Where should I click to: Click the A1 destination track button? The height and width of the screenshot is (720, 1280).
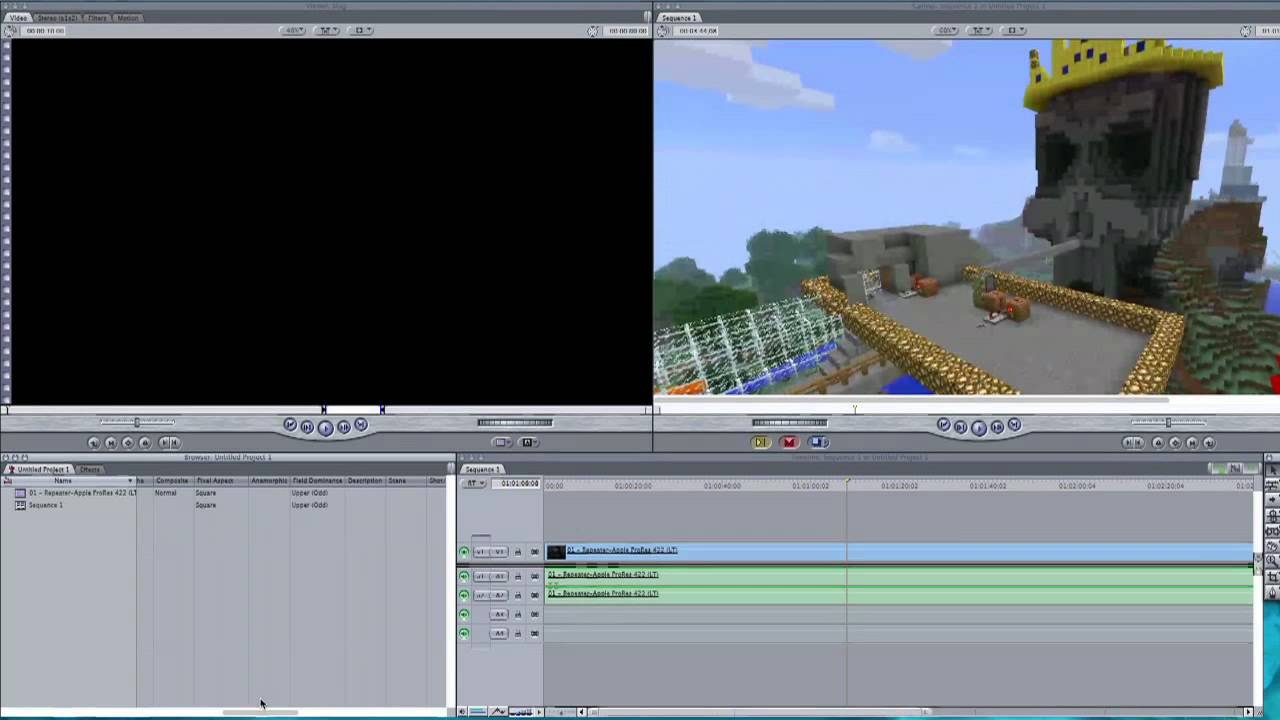(499, 576)
